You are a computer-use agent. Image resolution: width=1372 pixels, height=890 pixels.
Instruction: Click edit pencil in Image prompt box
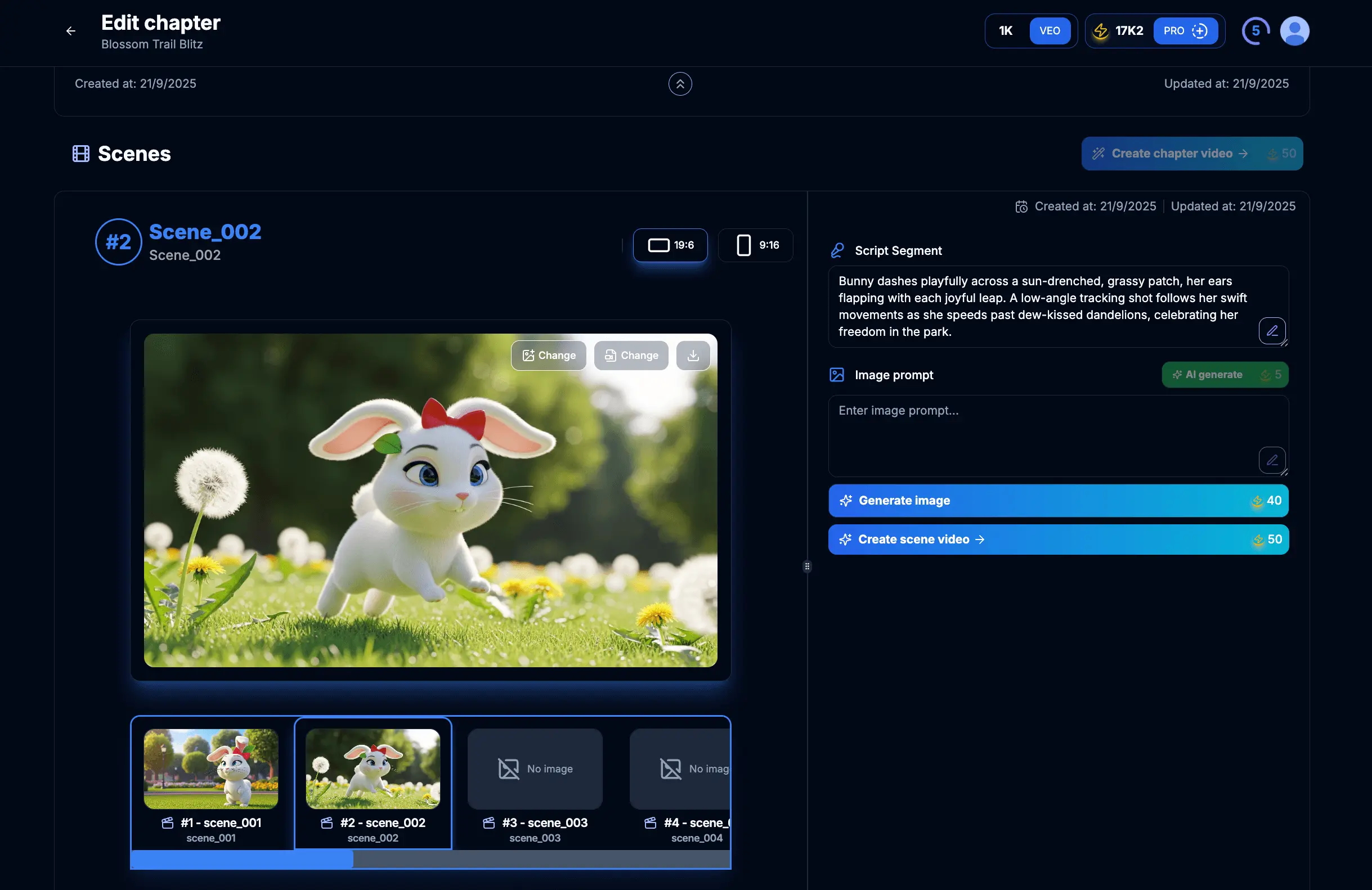(x=1272, y=460)
